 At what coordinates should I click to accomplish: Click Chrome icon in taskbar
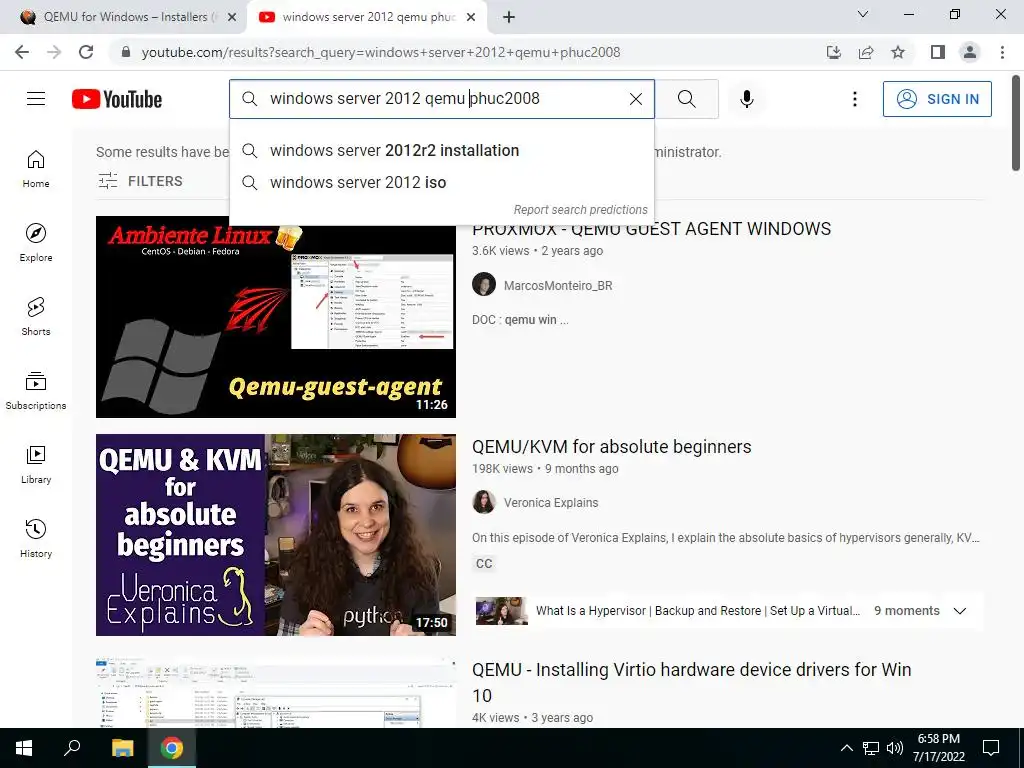[172, 748]
